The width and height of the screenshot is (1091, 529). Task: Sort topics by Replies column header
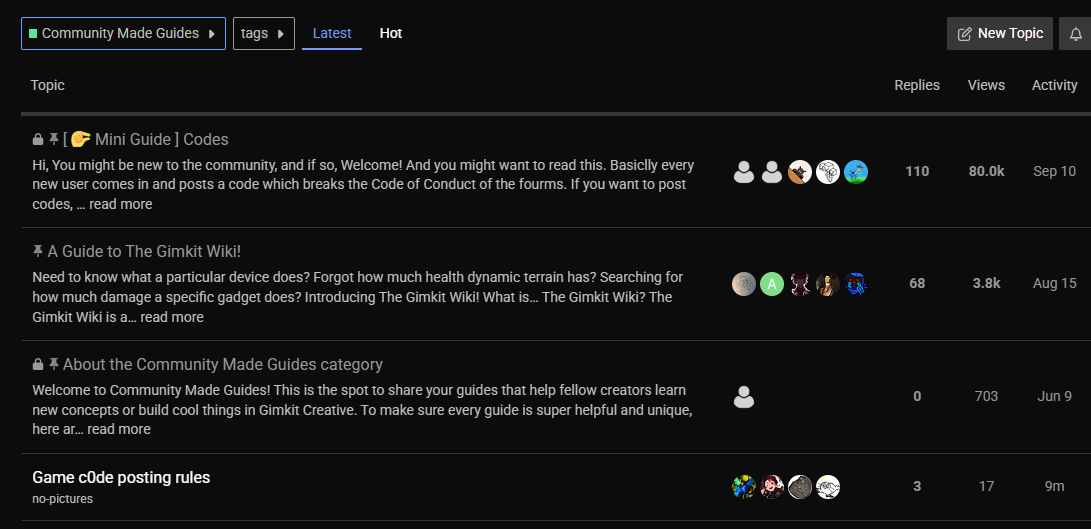click(916, 85)
